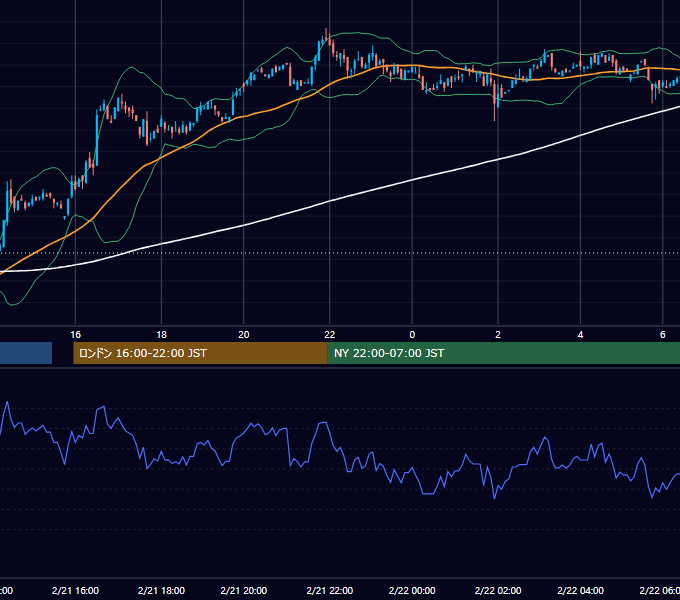The image size is (680, 600).
Task: Click the 2/21 18:00 time label
Action: click(x=161, y=590)
